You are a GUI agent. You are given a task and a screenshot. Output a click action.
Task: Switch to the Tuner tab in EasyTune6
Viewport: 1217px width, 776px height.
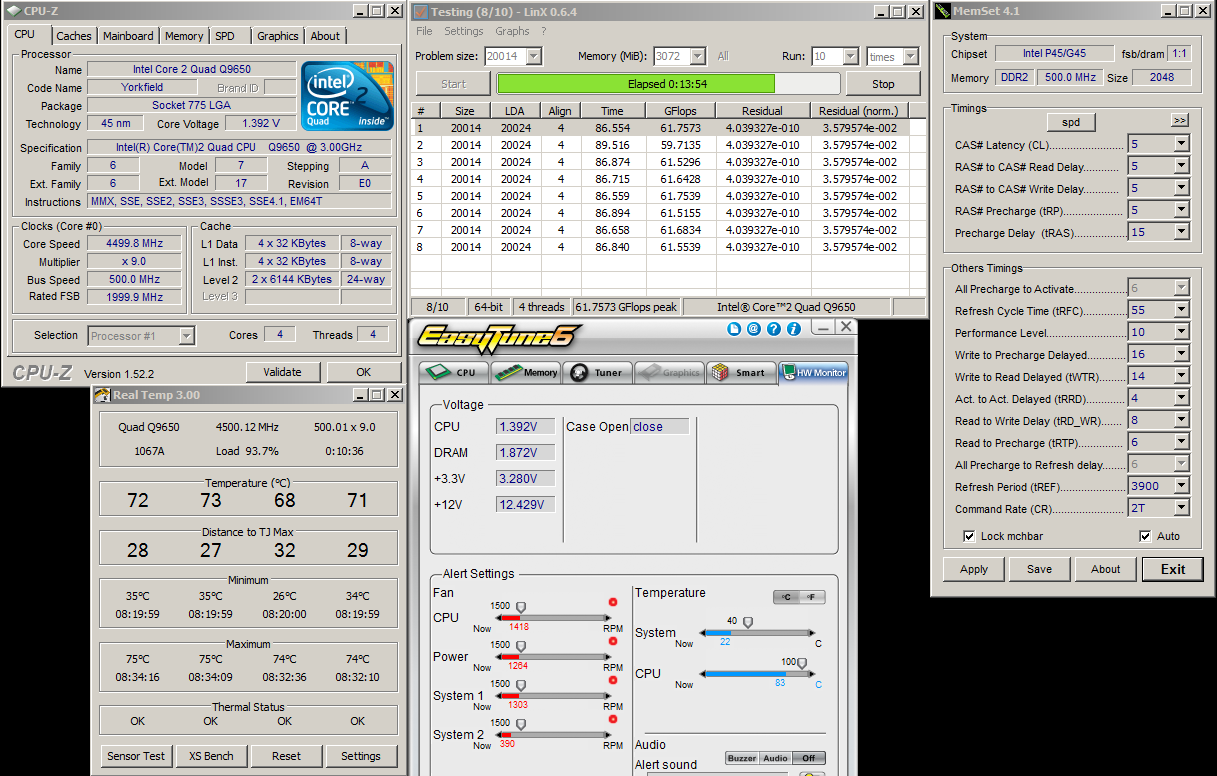click(596, 372)
